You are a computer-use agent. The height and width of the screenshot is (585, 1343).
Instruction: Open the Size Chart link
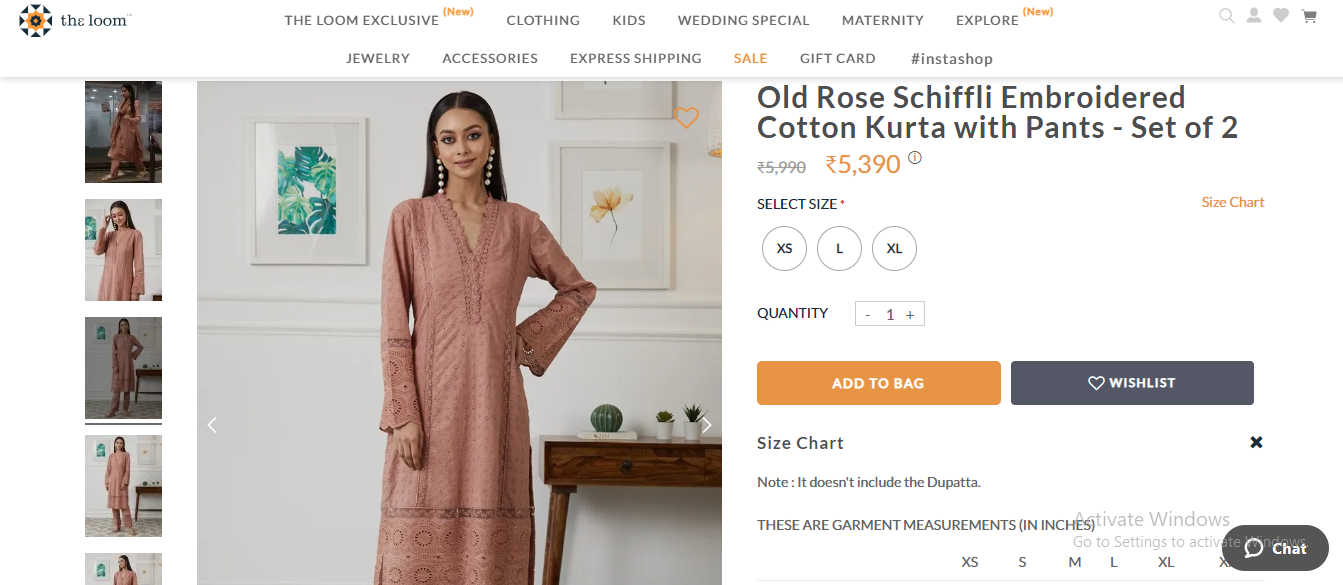[1232, 202]
